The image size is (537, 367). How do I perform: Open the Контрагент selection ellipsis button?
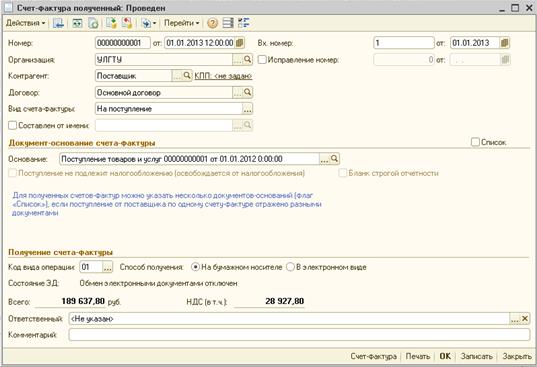[177, 76]
